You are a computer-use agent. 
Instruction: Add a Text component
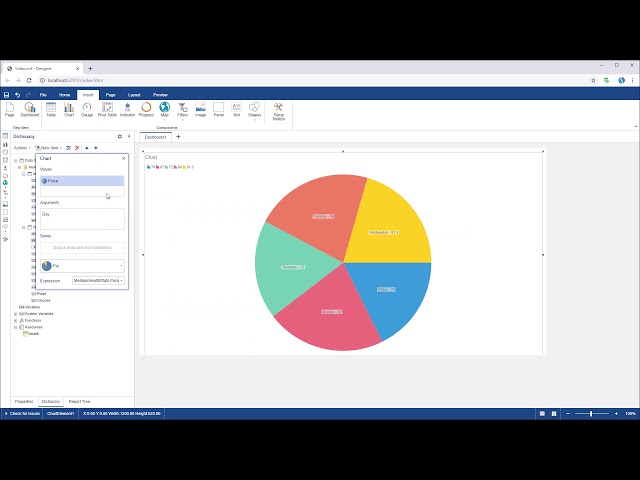(237, 110)
